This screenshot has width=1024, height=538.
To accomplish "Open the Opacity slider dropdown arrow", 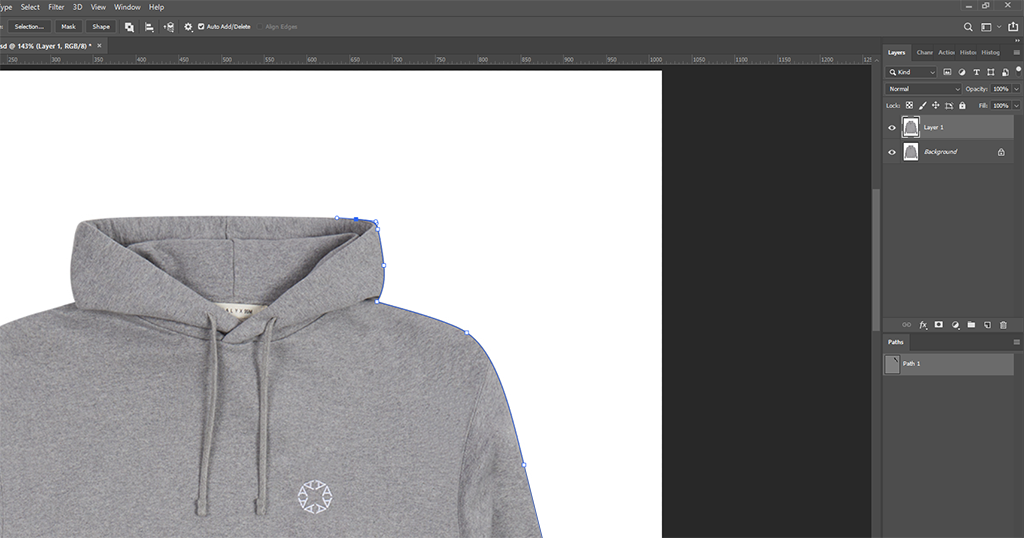I will point(1017,89).
